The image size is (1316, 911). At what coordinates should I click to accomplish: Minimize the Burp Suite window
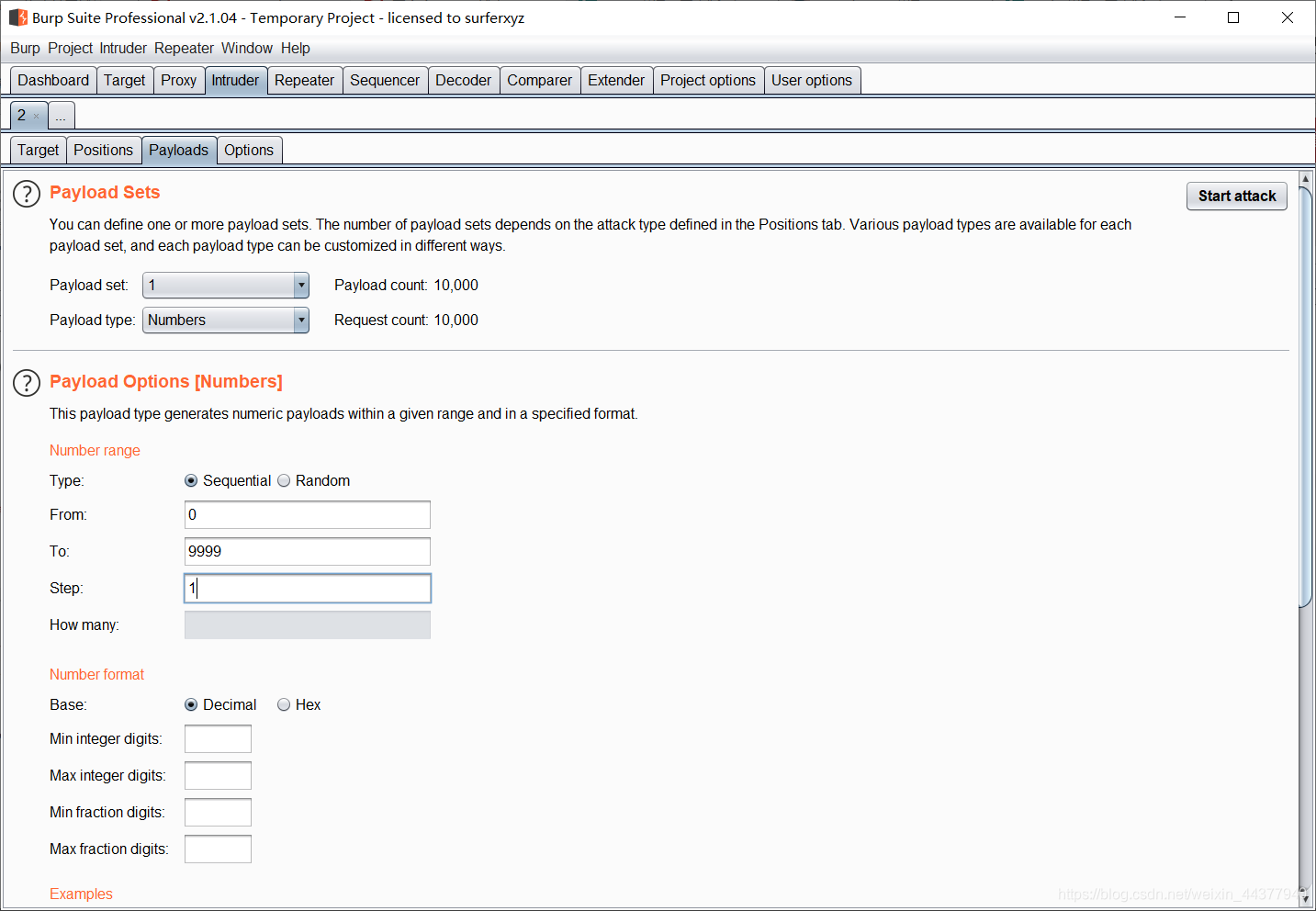[1180, 17]
